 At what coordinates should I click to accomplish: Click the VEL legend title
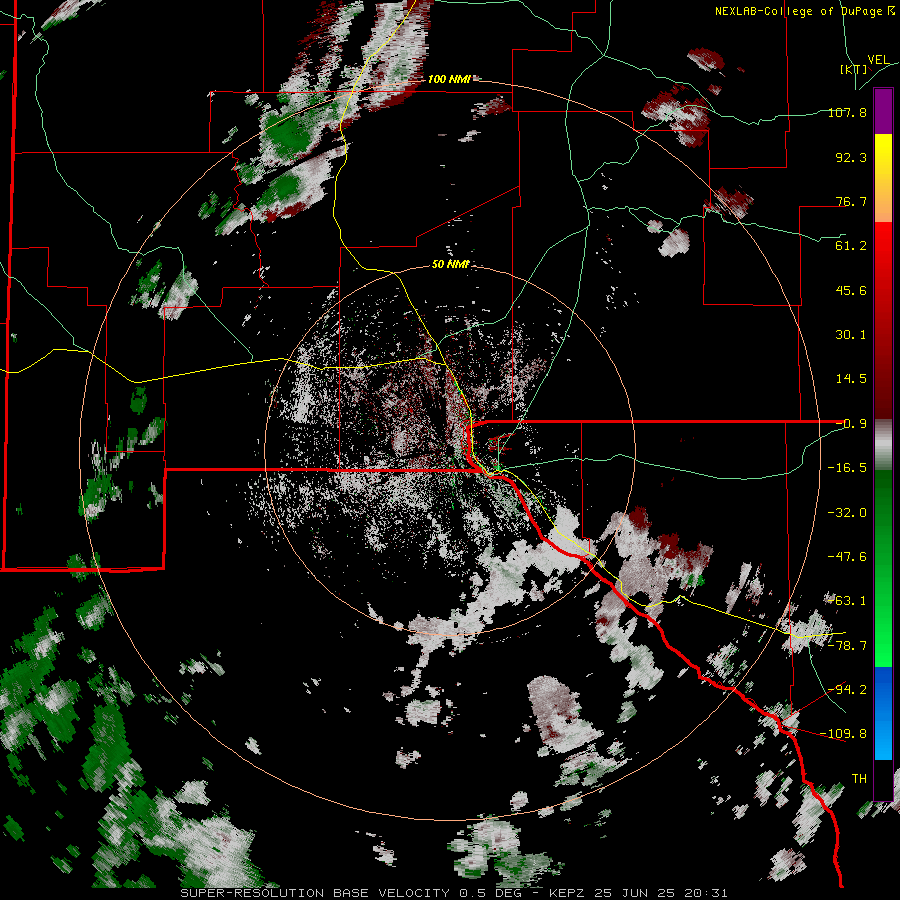coord(878,60)
